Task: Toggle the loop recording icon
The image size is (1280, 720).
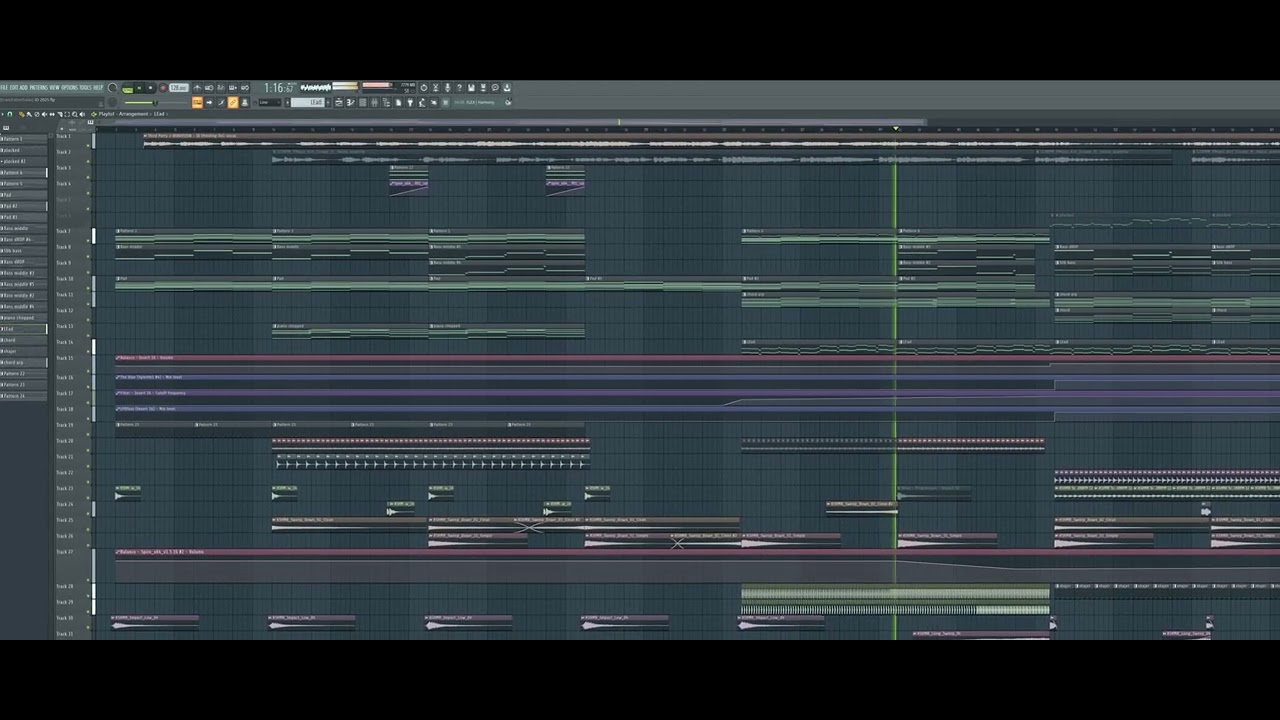Action: (x=245, y=88)
